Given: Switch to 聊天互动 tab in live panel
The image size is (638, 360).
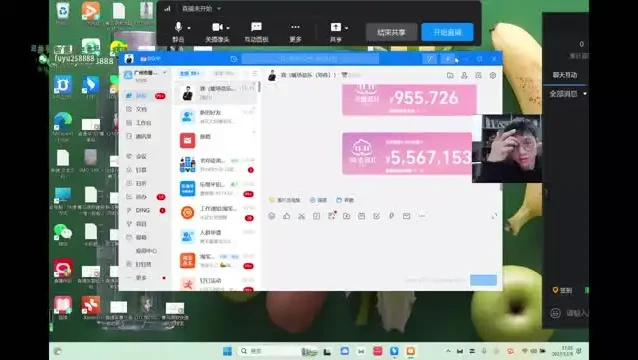Looking at the screenshot, I should pos(564,75).
